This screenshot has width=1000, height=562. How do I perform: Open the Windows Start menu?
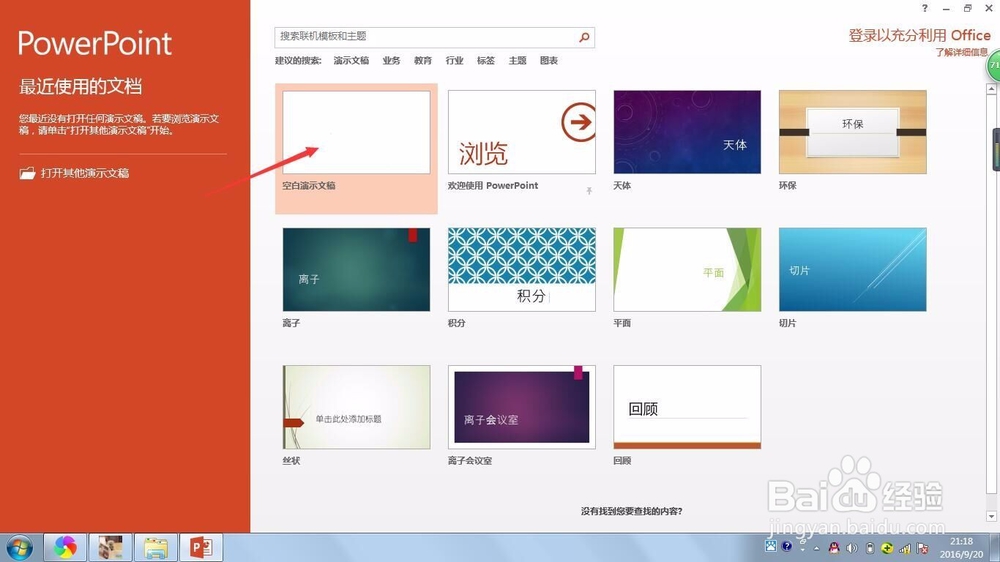19,547
